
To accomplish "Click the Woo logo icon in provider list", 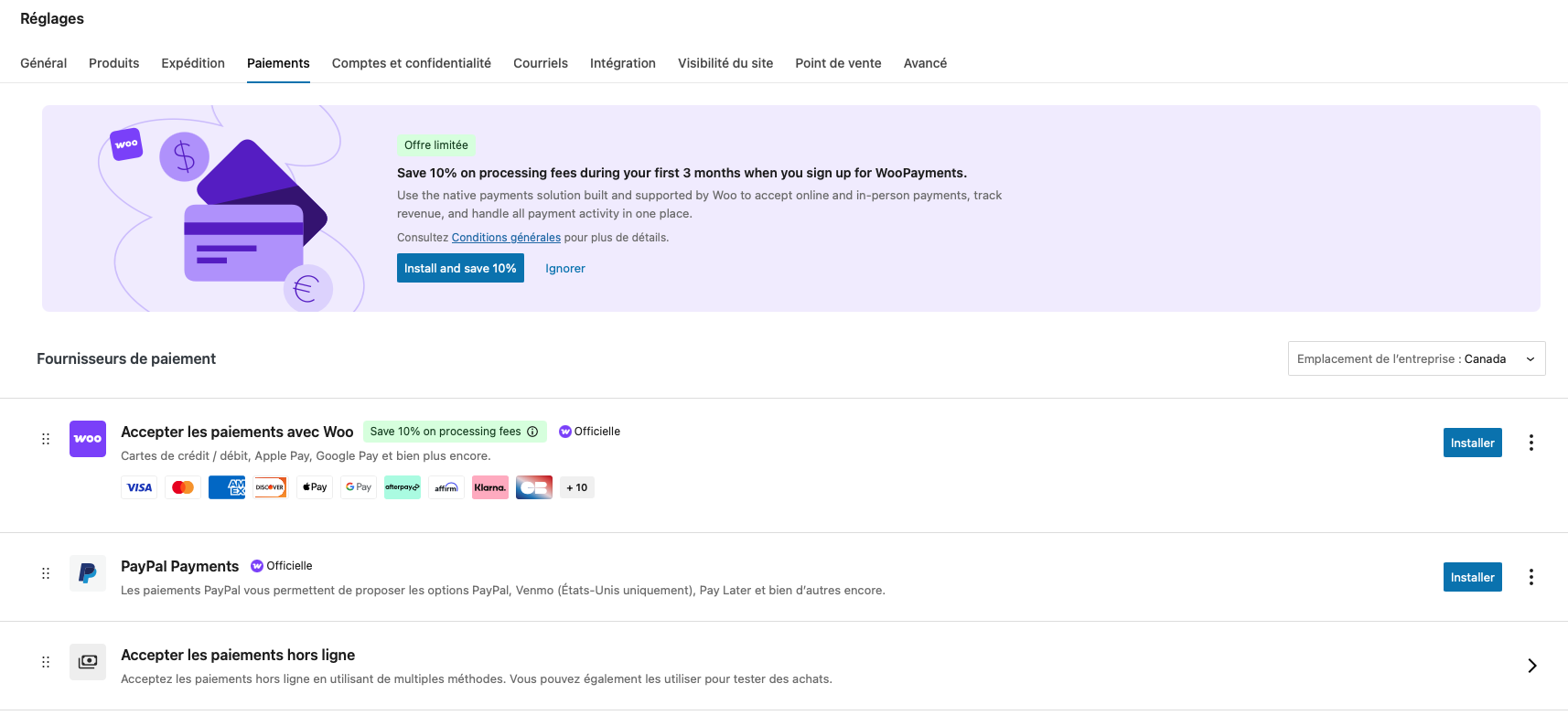I will tap(88, 439).
